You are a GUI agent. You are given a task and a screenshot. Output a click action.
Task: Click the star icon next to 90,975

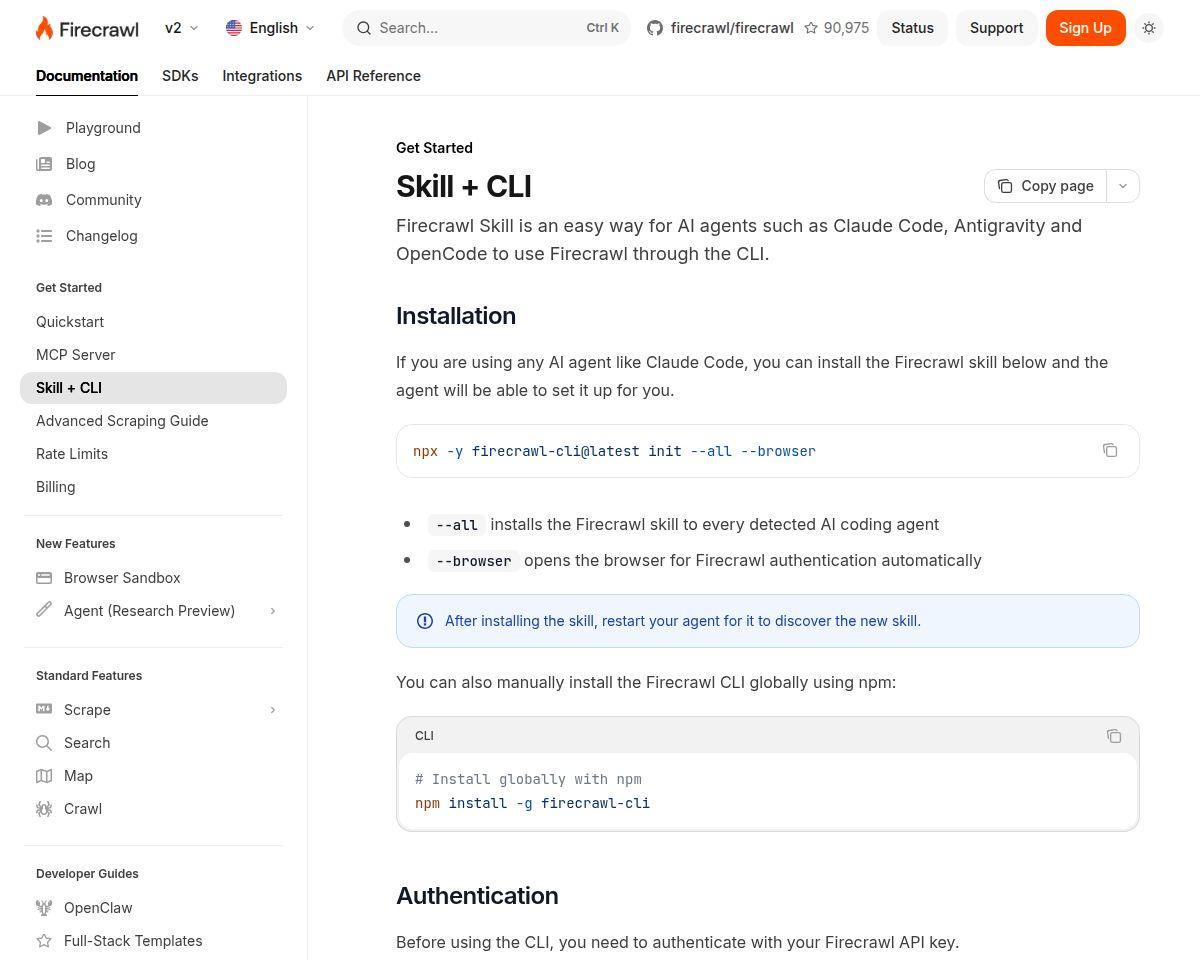pos(811,28)
